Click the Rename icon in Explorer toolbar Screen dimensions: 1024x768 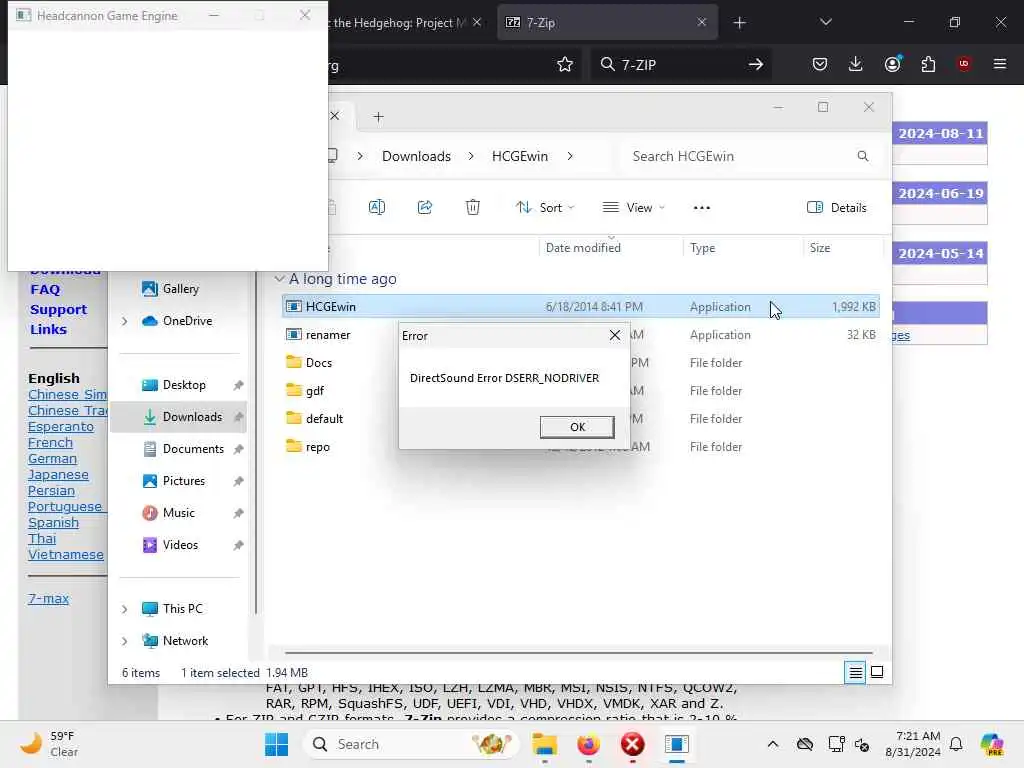pos(377,207)
